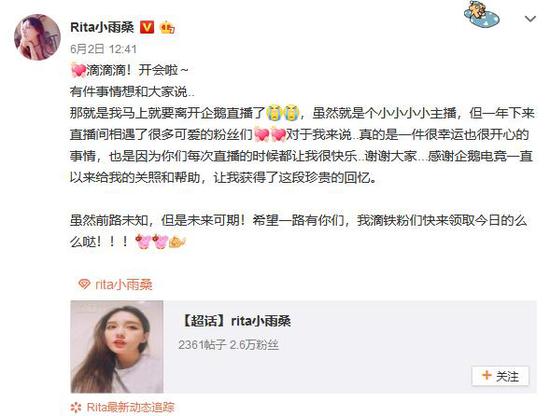Click the yellow duck emoji in the post
The width and height of the screenshot is (550, 416).
(177, 242)
